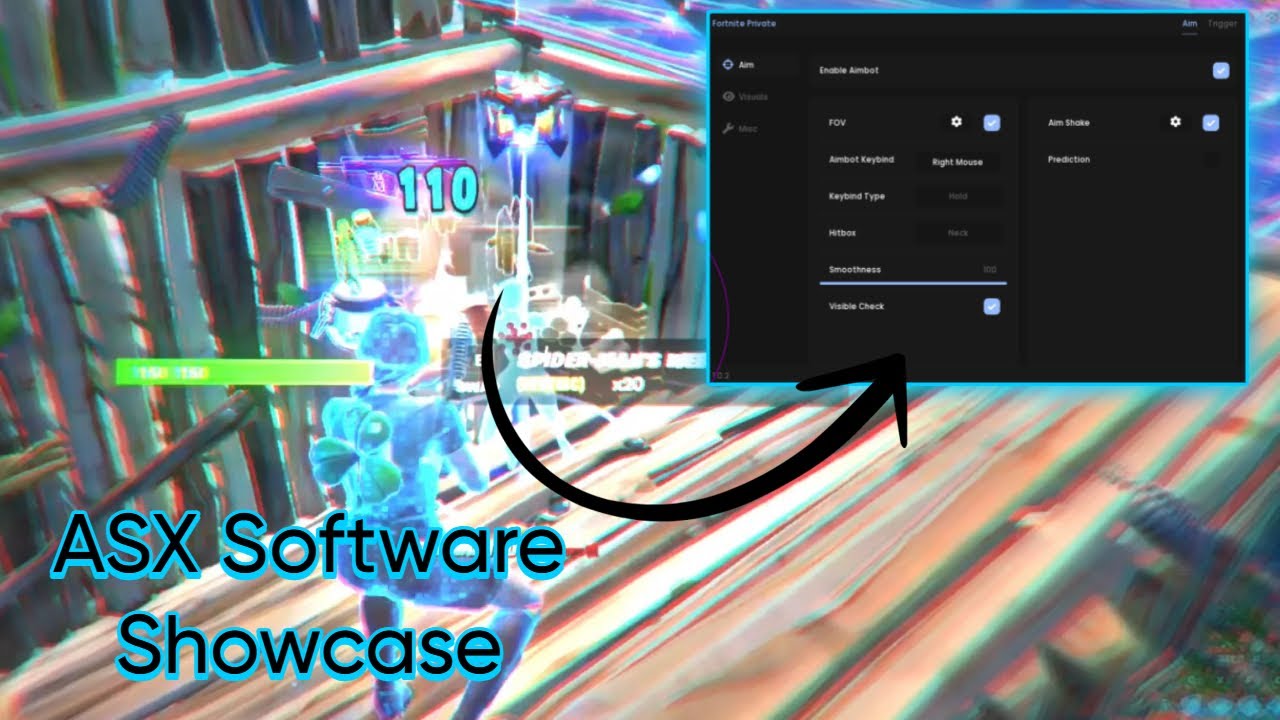The height and width of the screenshot is (720, 1280).
Task: Click the Smoothness value 100
Action: click(989, 270)
